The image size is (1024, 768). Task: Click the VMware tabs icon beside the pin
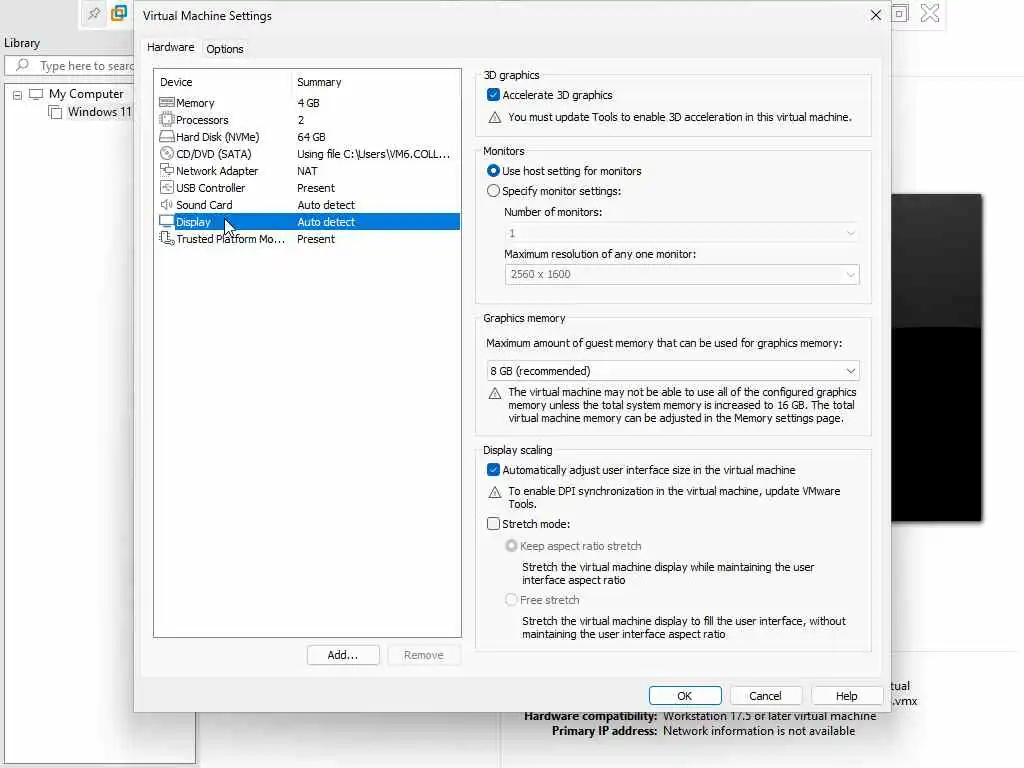point(119,13)
